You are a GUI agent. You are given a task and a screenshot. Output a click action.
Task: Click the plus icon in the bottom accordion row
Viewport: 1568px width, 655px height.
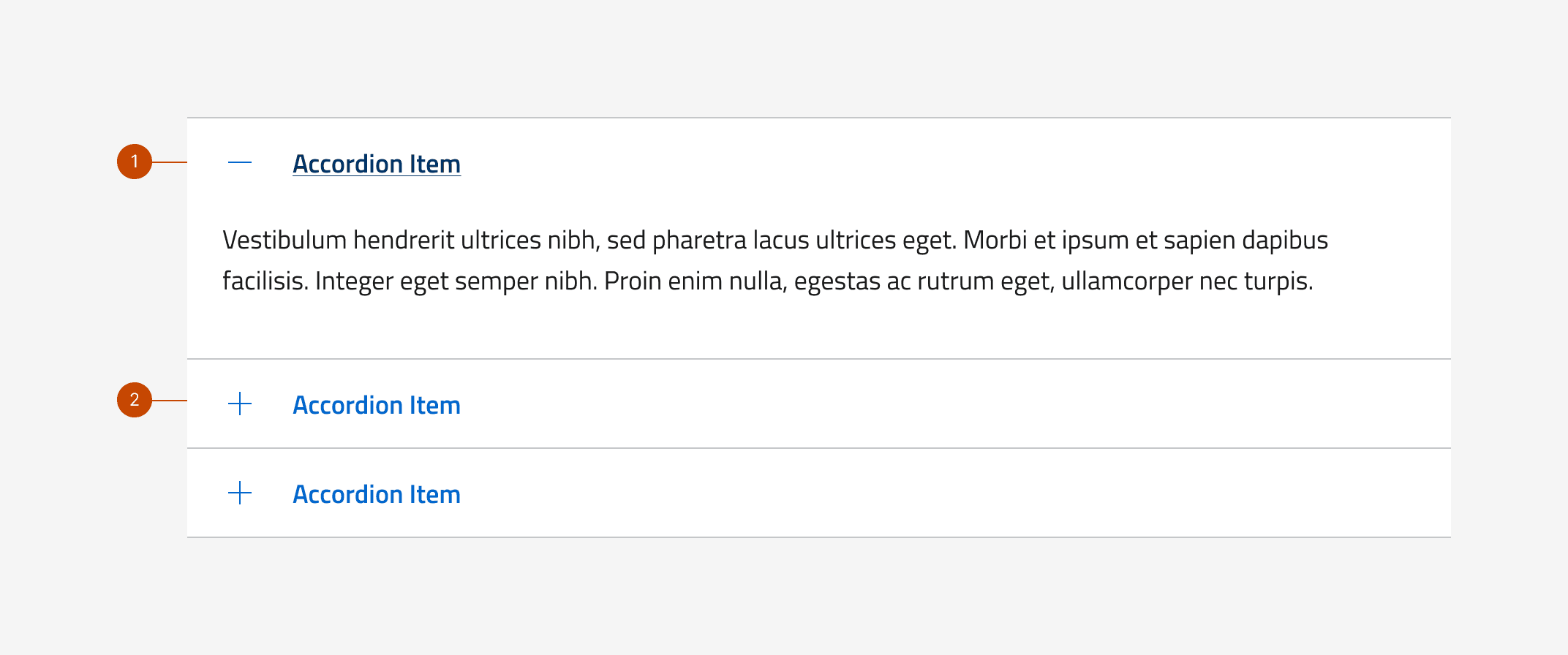coord(240,493)
